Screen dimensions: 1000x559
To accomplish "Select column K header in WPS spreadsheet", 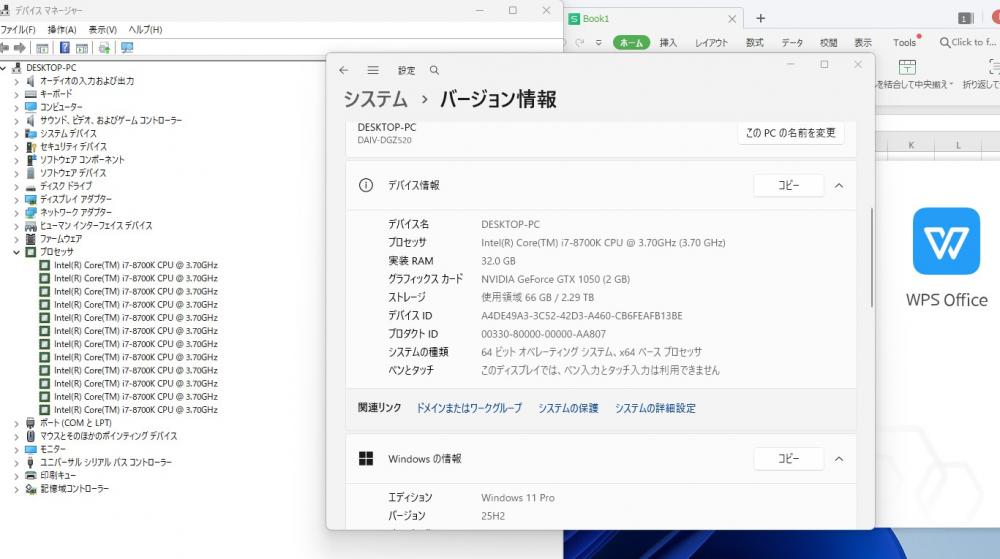I will [x=911, y=145].
